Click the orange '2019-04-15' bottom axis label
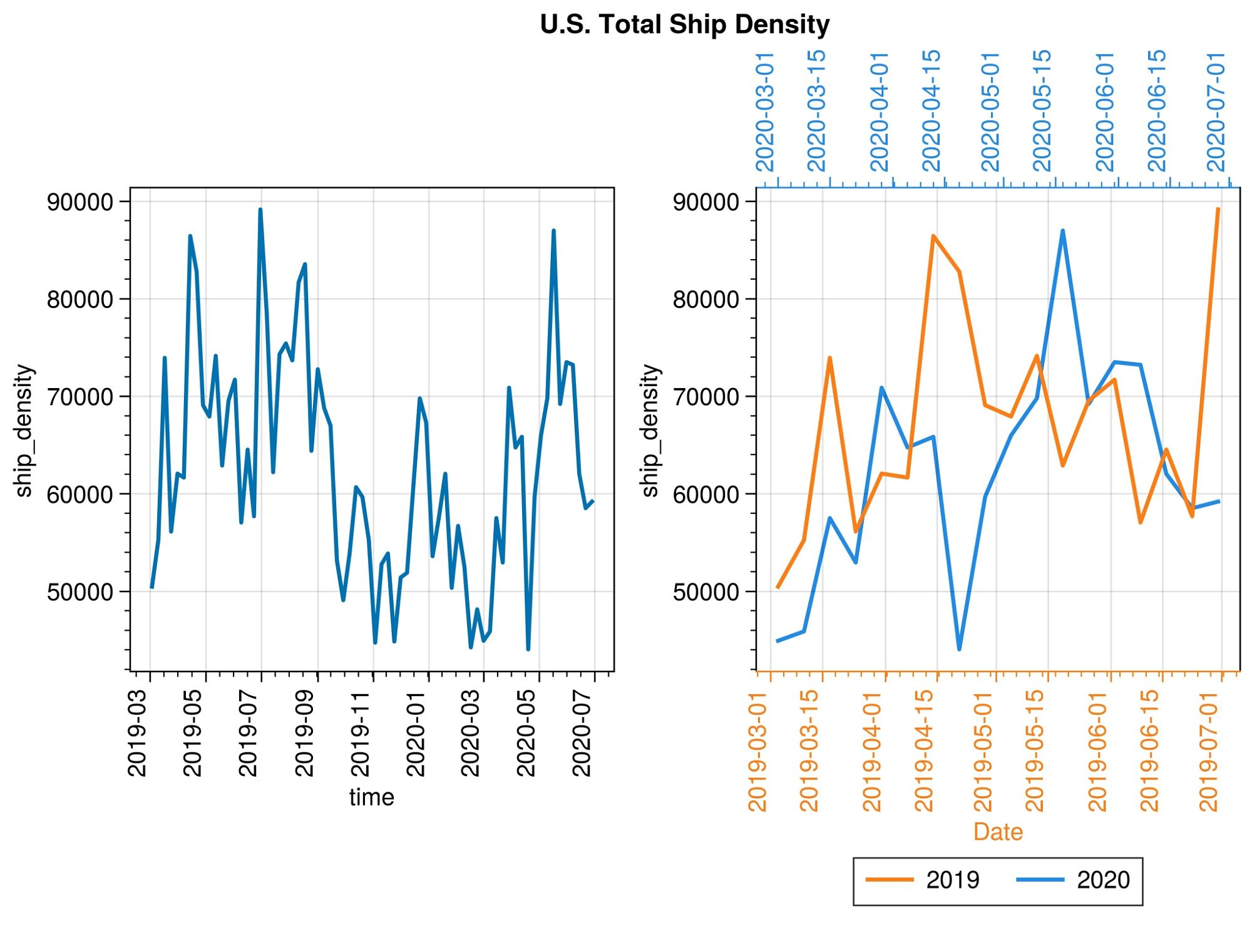 pos(924,751)
